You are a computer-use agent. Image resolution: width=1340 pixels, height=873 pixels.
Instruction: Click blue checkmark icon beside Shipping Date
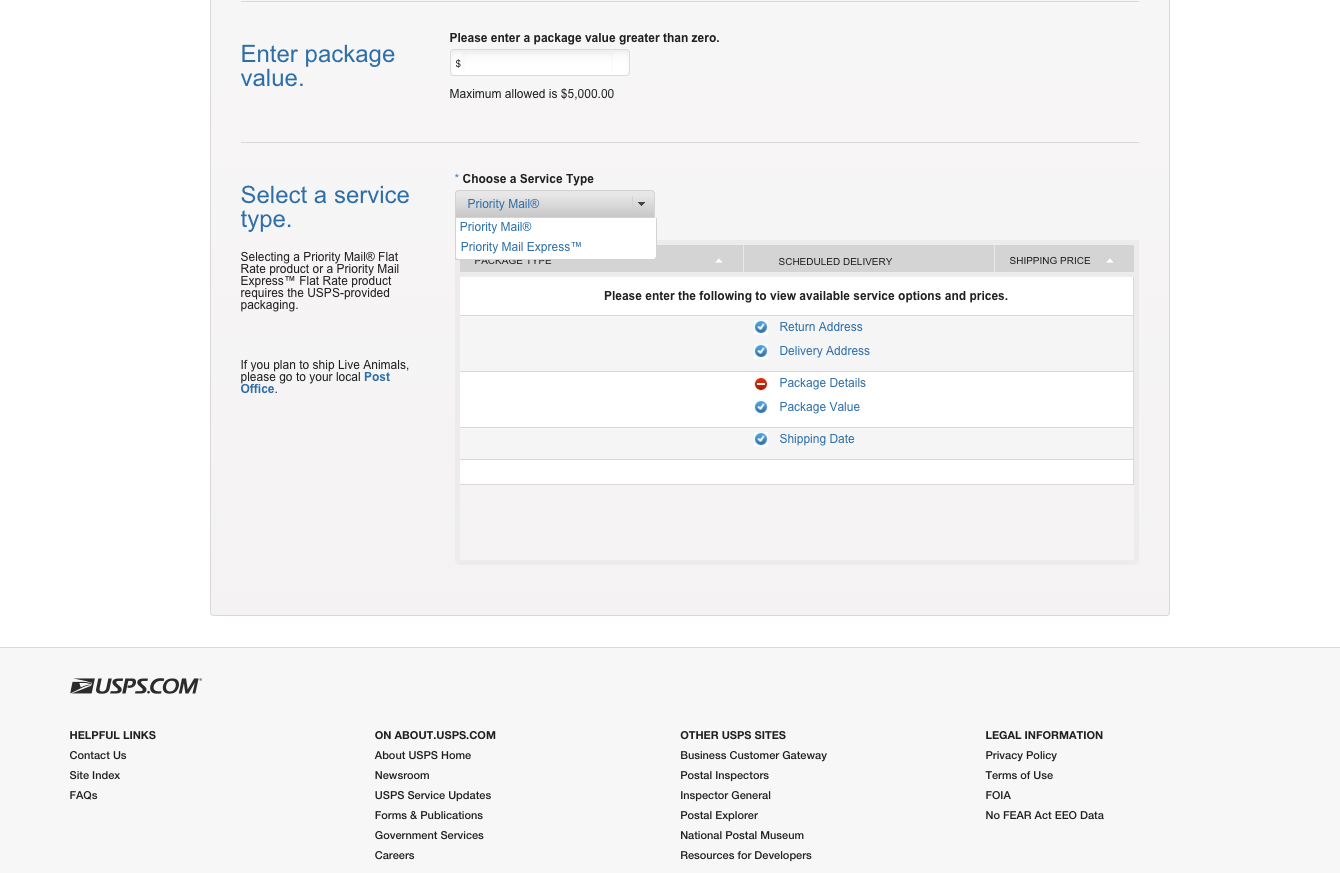tap(761, 439)
